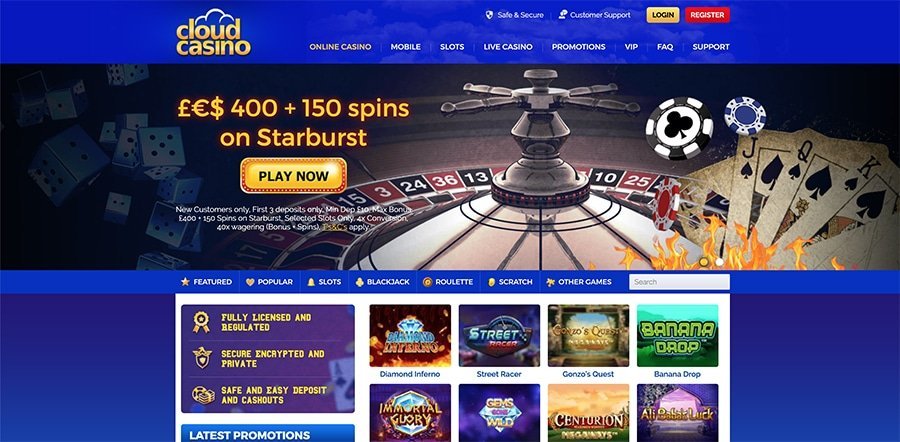
Task: Select the Slots bell icon
Action: (x=311, y=282)
